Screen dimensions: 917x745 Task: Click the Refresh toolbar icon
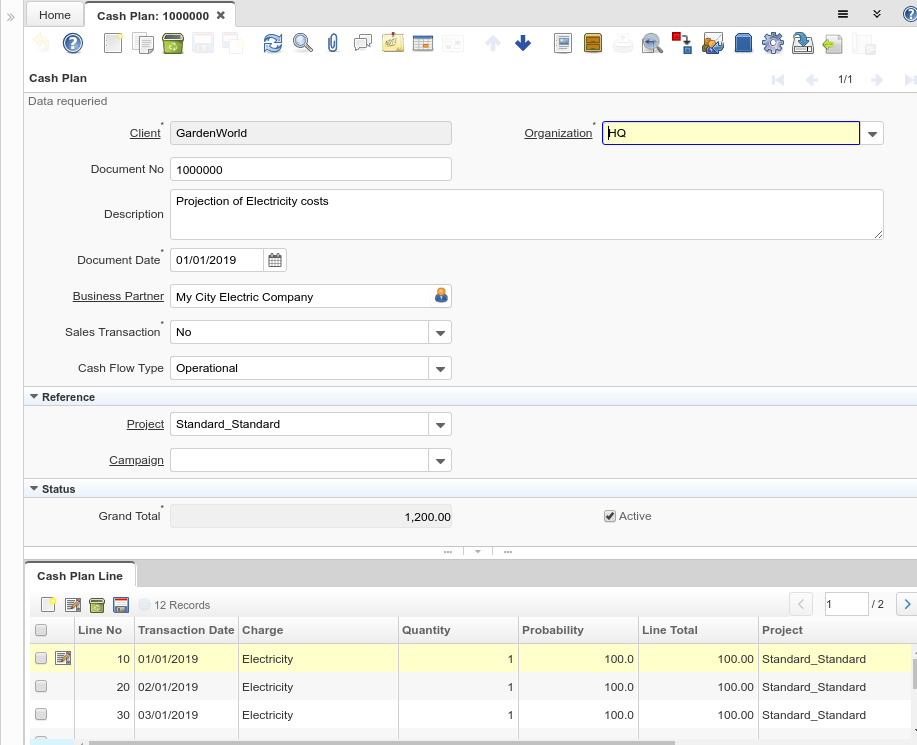[x=273, y=43]
